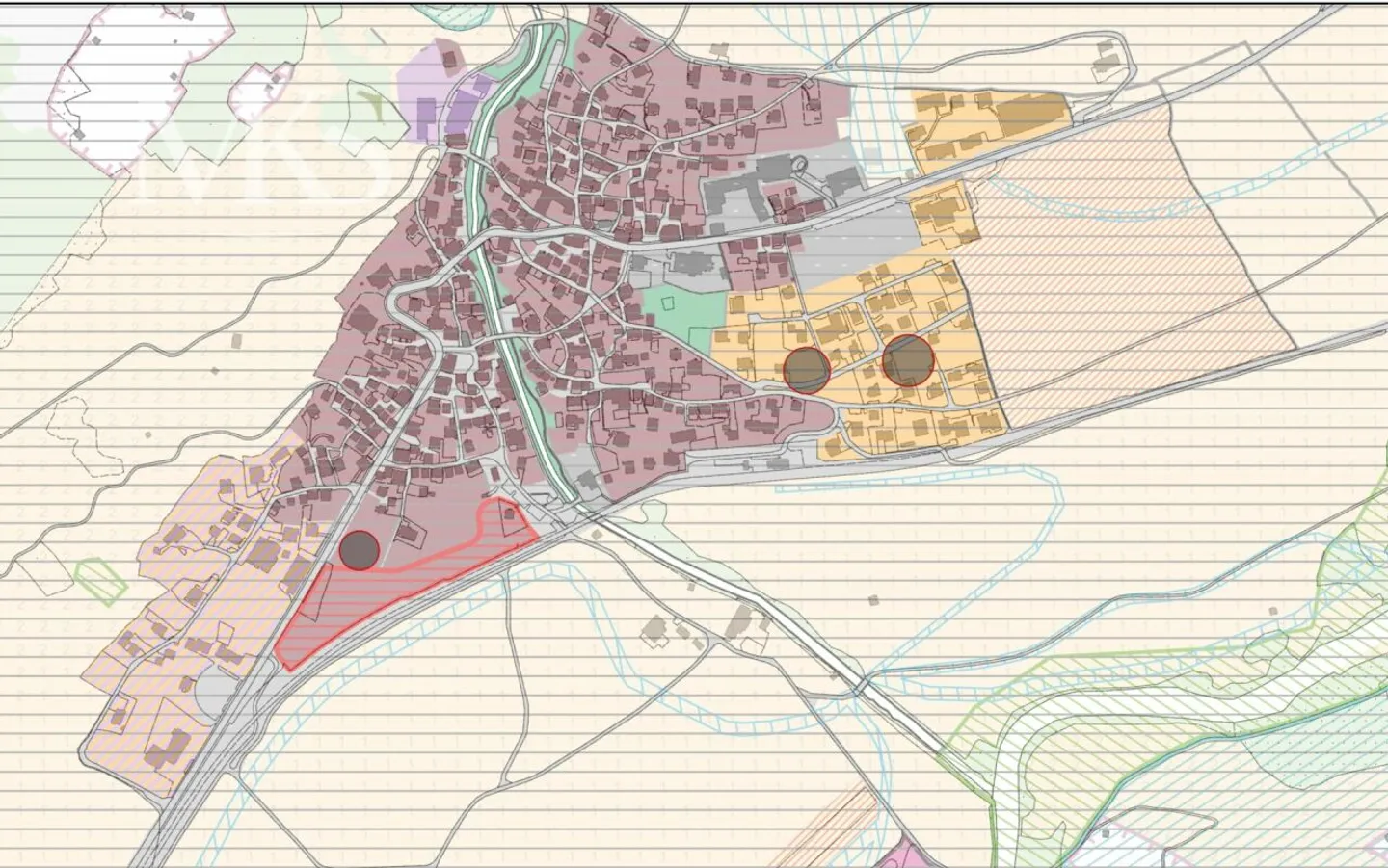The height and width of the screenshot is (868, 1388).
Task: Select the small loop symbol in the gray zone
Action: click(x=800, y=164)
